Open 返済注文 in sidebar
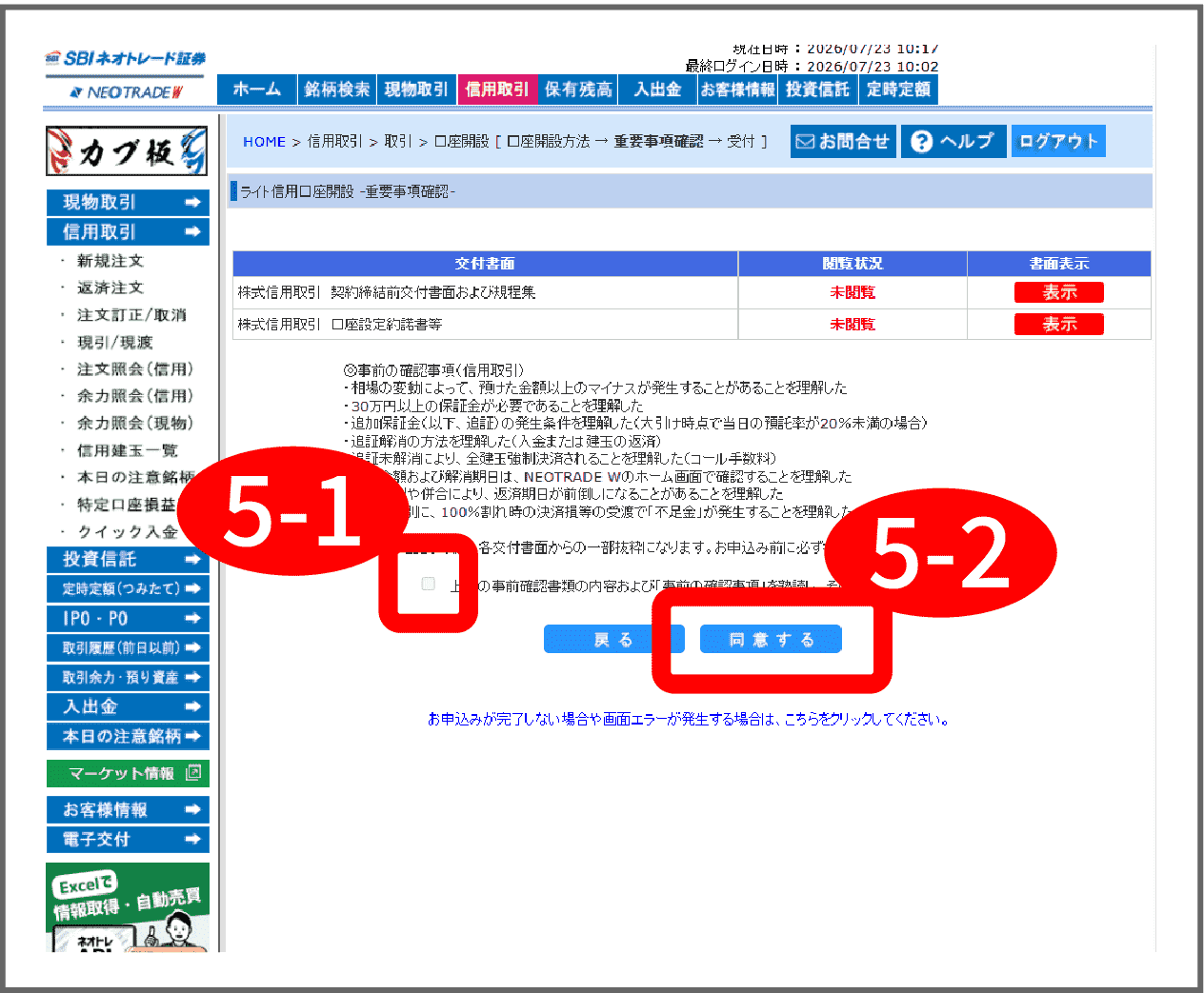The image size is (1204, 993). 110,288
